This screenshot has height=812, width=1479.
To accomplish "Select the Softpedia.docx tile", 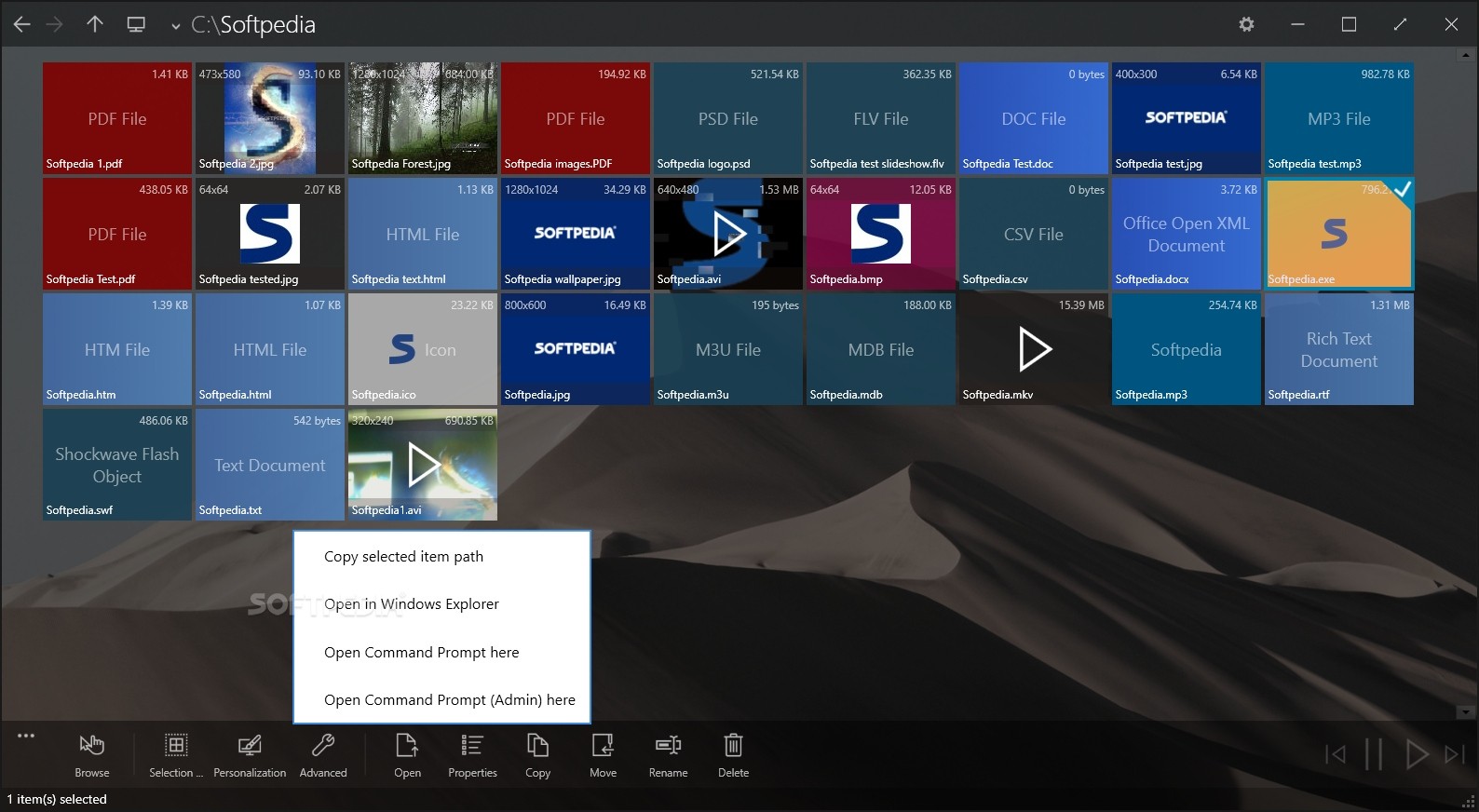I will [x=1187, y=234].
